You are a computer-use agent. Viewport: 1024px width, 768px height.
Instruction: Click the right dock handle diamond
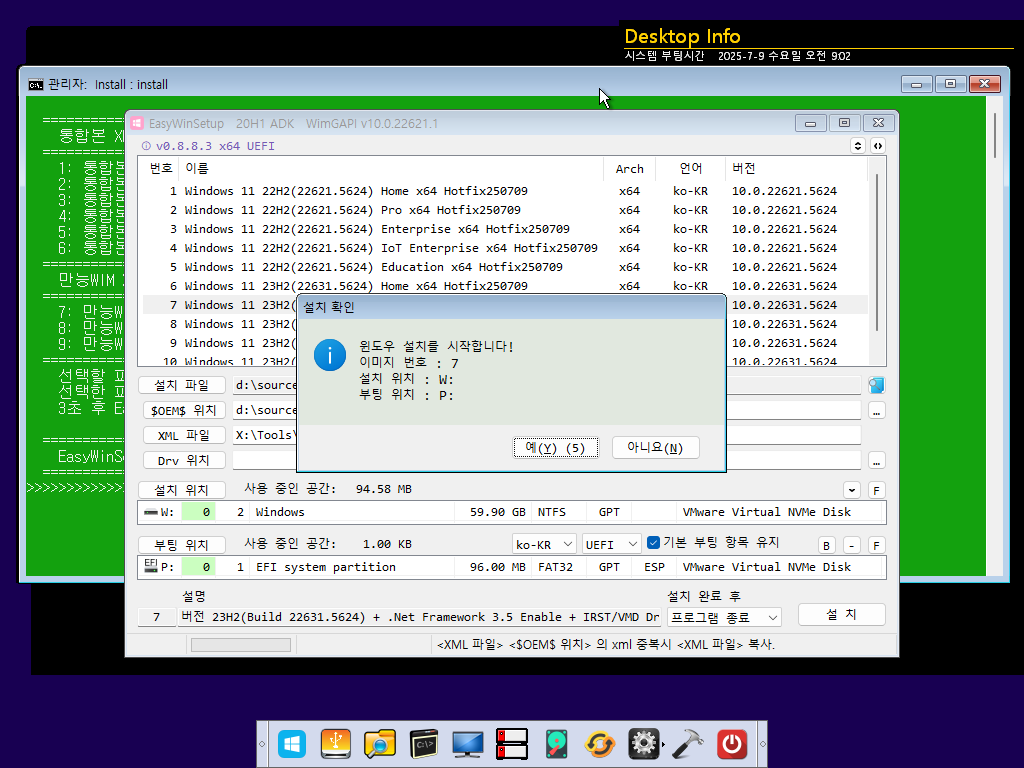pyautogui.click(x=762, y=744)
